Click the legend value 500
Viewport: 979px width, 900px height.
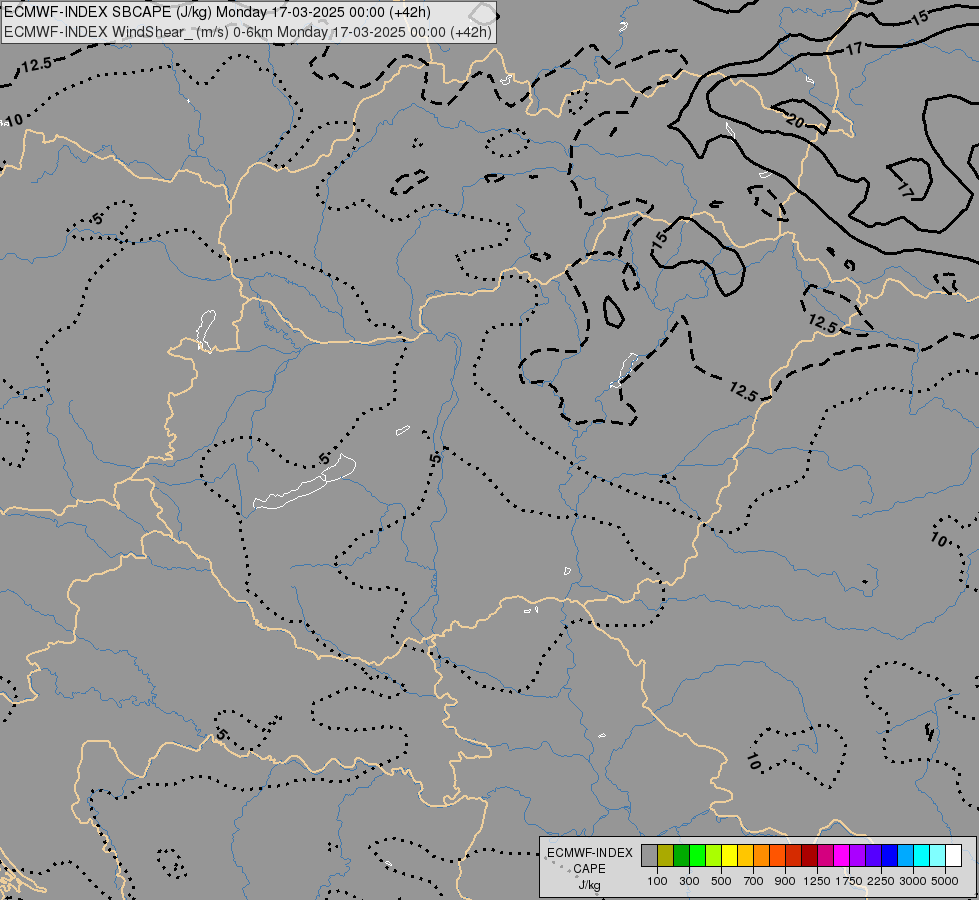coord(721,881)
